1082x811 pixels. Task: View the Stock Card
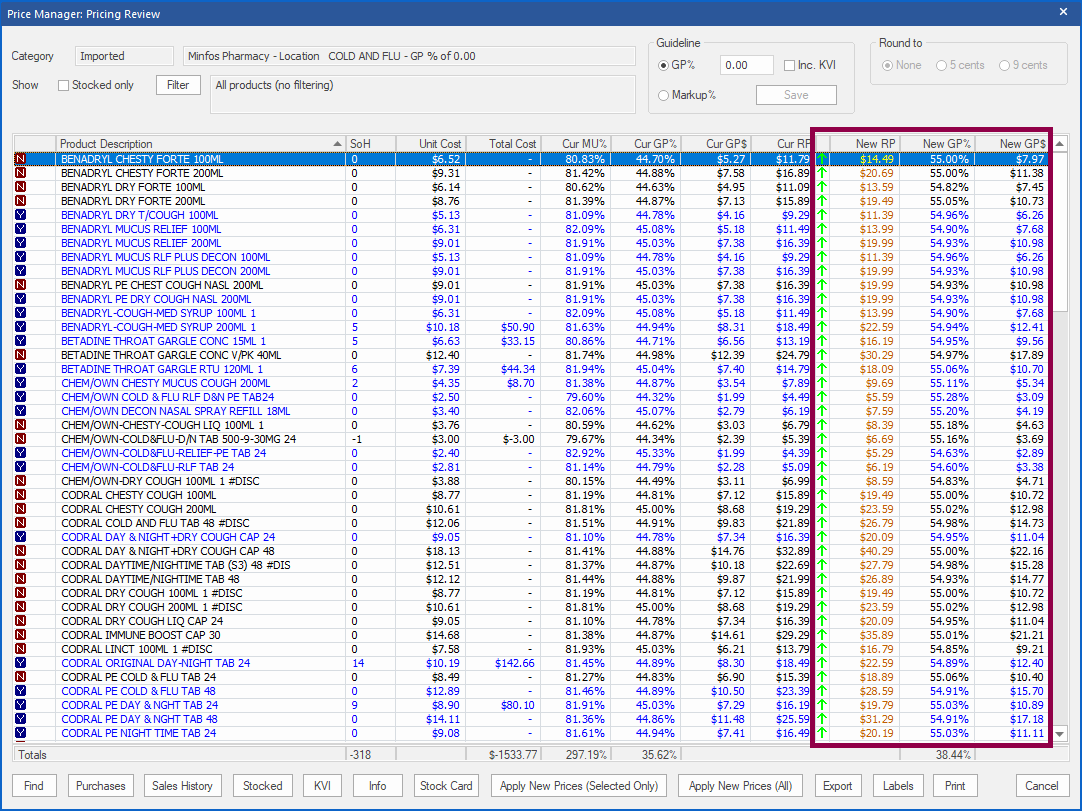(446, 786)
